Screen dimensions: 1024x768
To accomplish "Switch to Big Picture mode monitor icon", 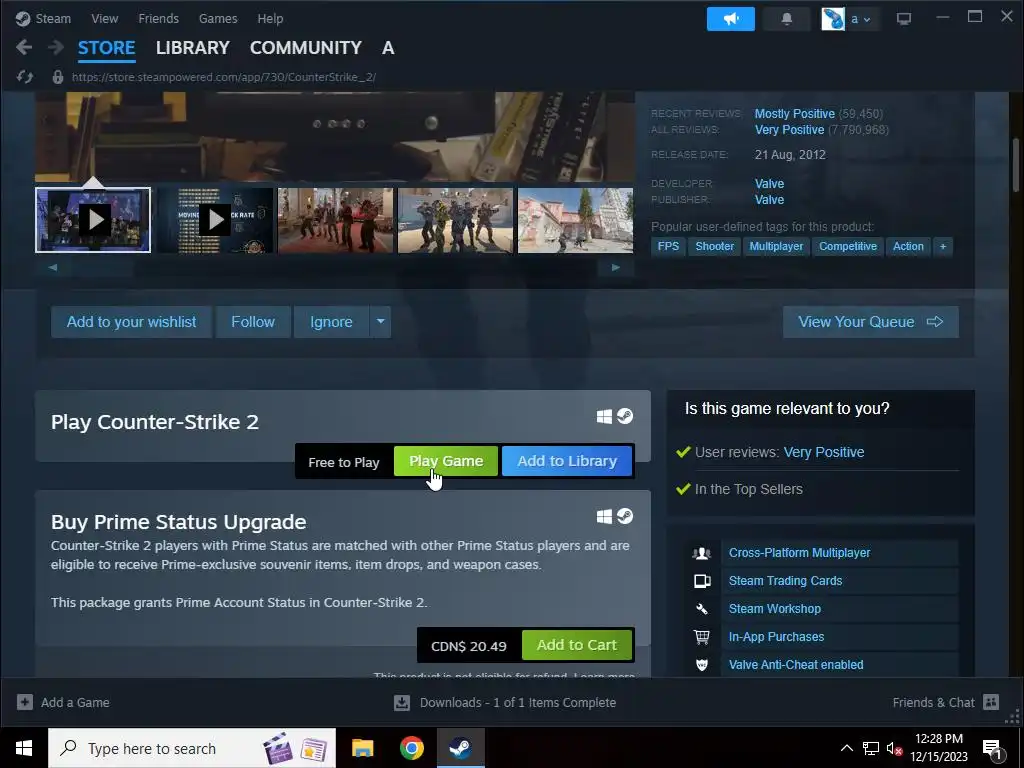I will tap(904, 19).
